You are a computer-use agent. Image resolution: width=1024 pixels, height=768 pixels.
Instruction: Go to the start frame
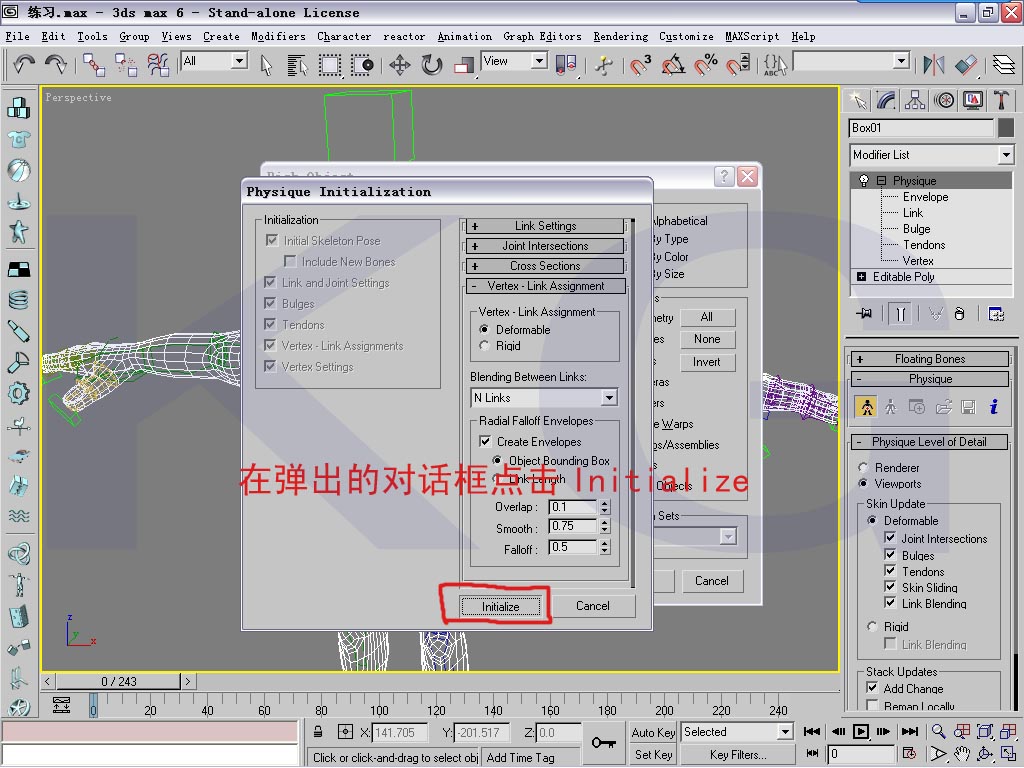pyautogui.click(x=812, y=731)
